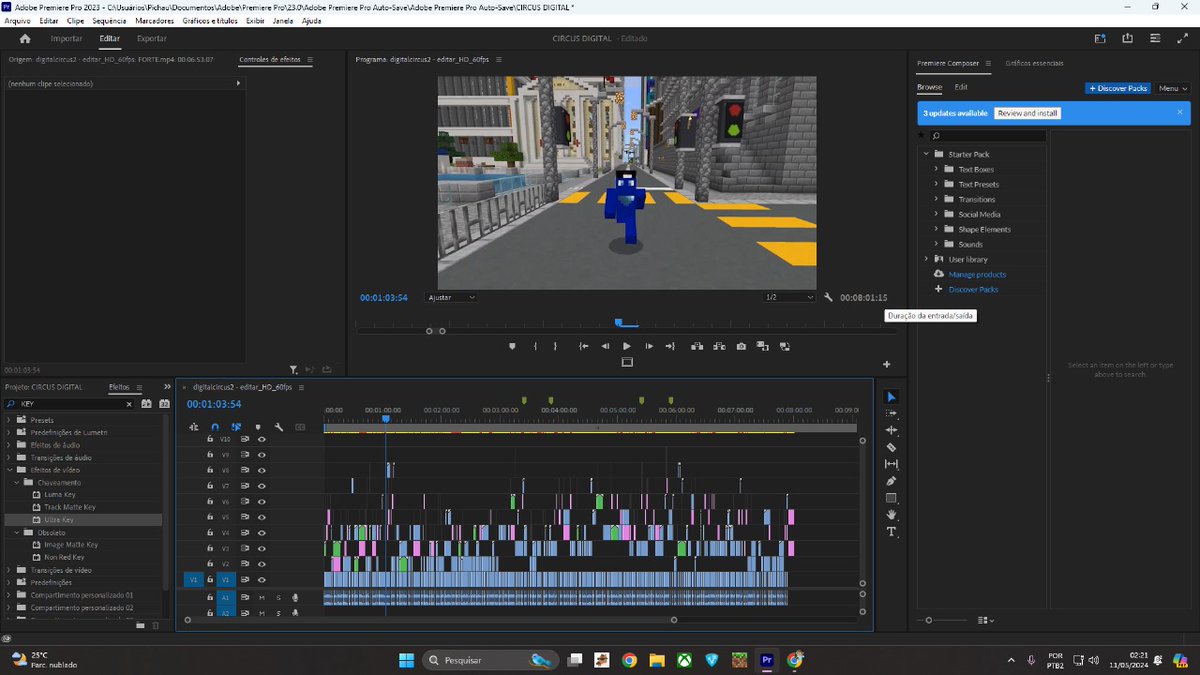Export frame with the camera icon
The width and height of the screenshot is (1200, 675).
(x=741, y=346)
